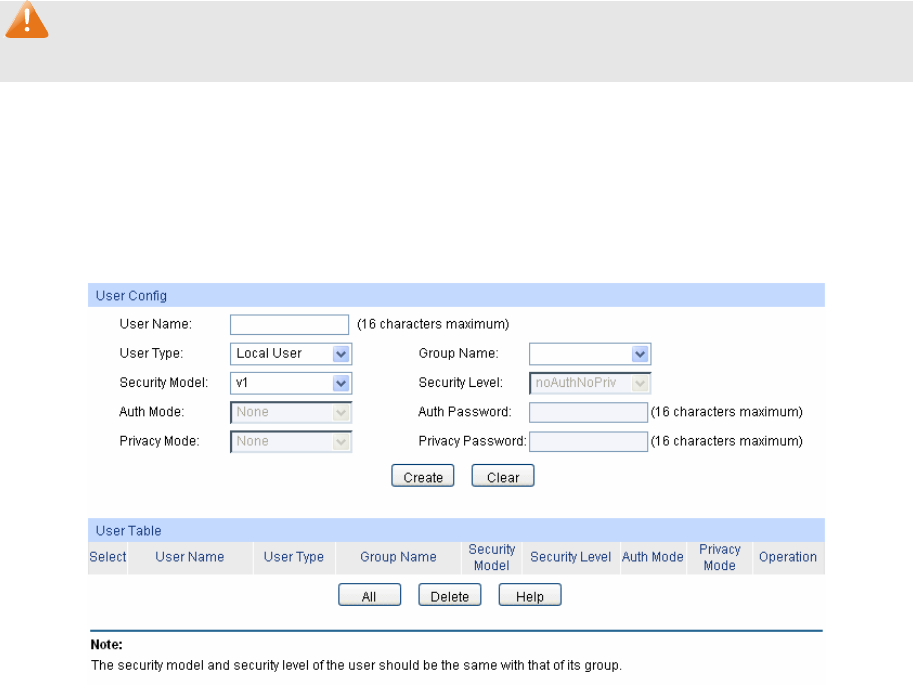Click the Security Model column header
913x685 pixels.
(x=492, y=557)
